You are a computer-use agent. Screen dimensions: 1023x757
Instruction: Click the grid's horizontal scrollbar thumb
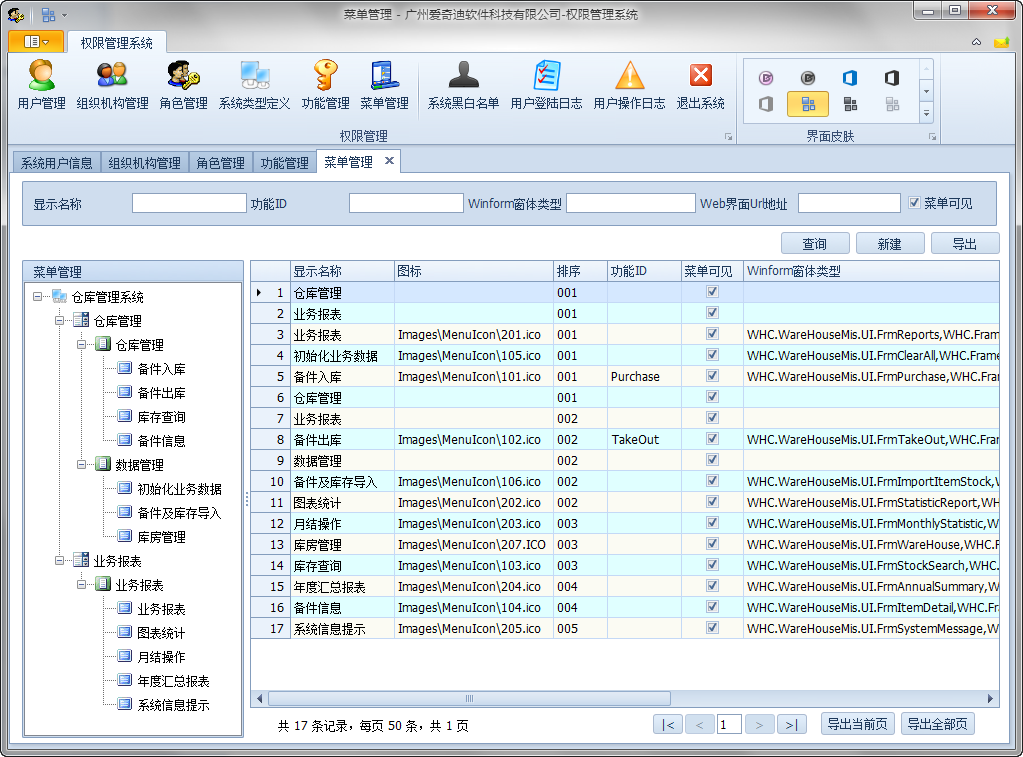coord(468,699)
